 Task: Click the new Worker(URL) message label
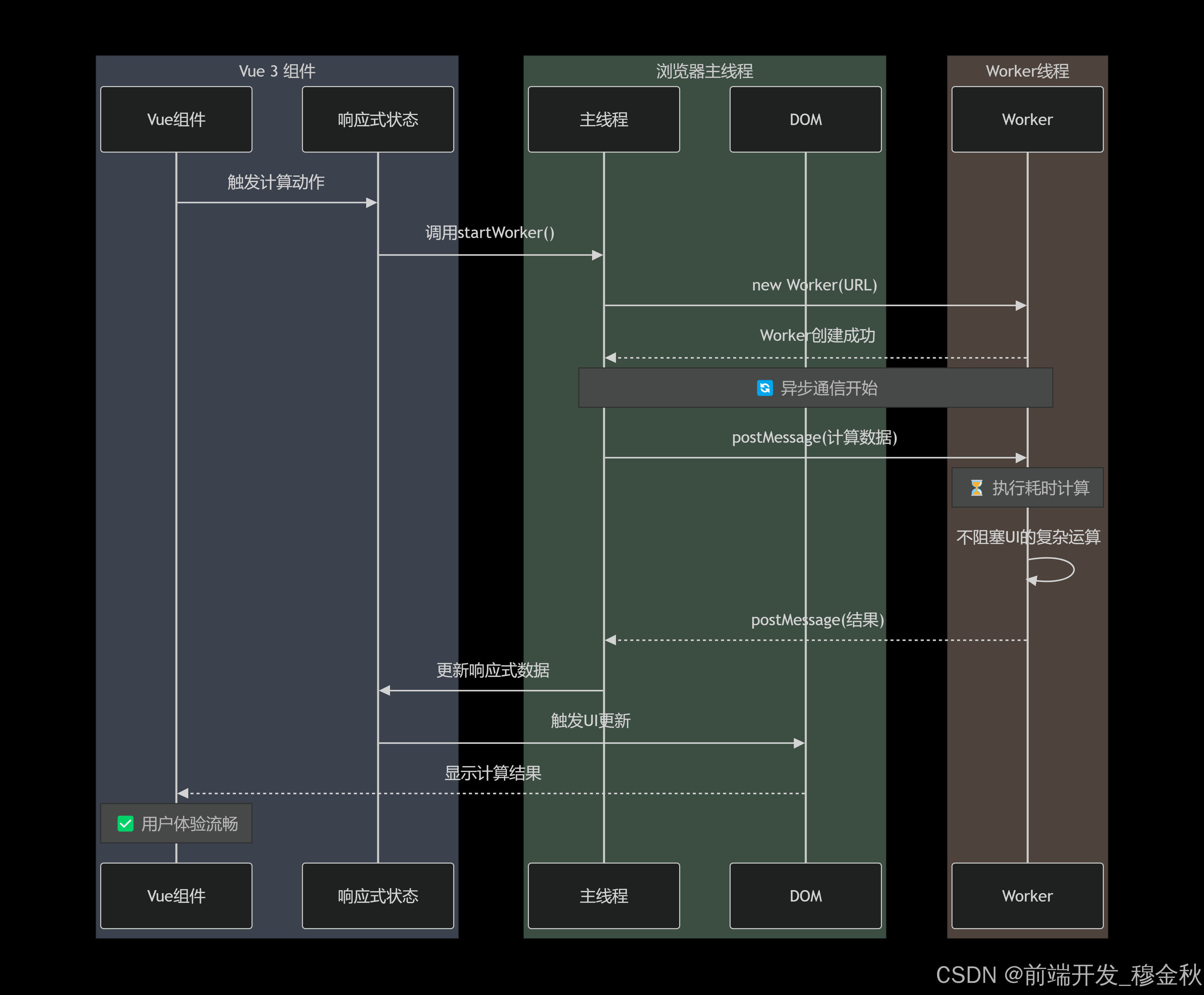pyautogui.click(x=814, y=285)
